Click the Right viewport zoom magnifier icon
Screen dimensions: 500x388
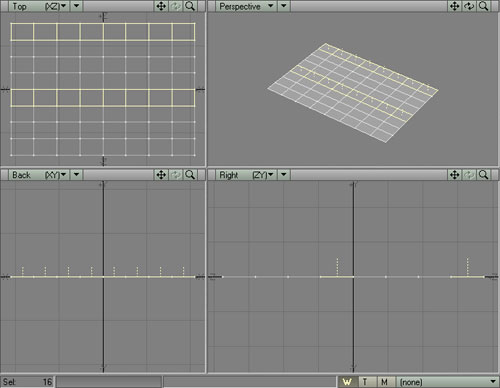click(484, 175)
